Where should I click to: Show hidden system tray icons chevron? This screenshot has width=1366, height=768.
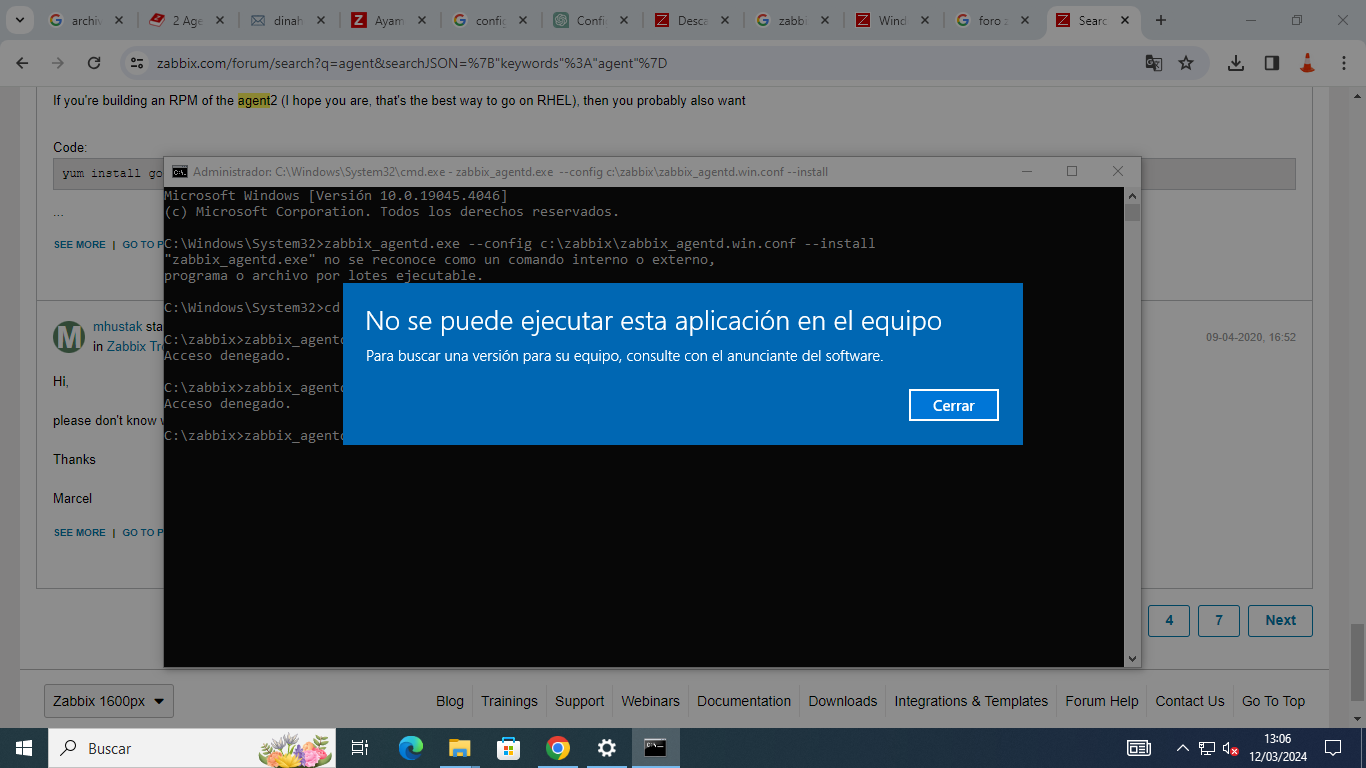click(x=1183, y=748)
